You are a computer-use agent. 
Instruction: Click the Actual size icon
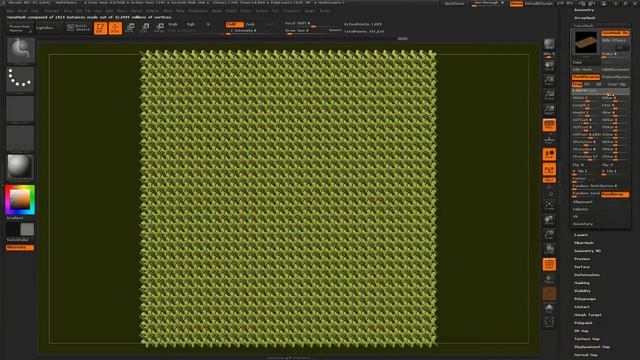pyautogui.click(x=549, y=95)
